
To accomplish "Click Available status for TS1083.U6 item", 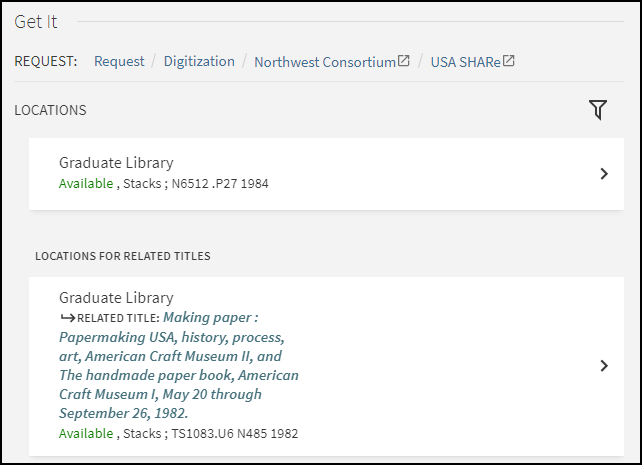I will pos(86,434).
